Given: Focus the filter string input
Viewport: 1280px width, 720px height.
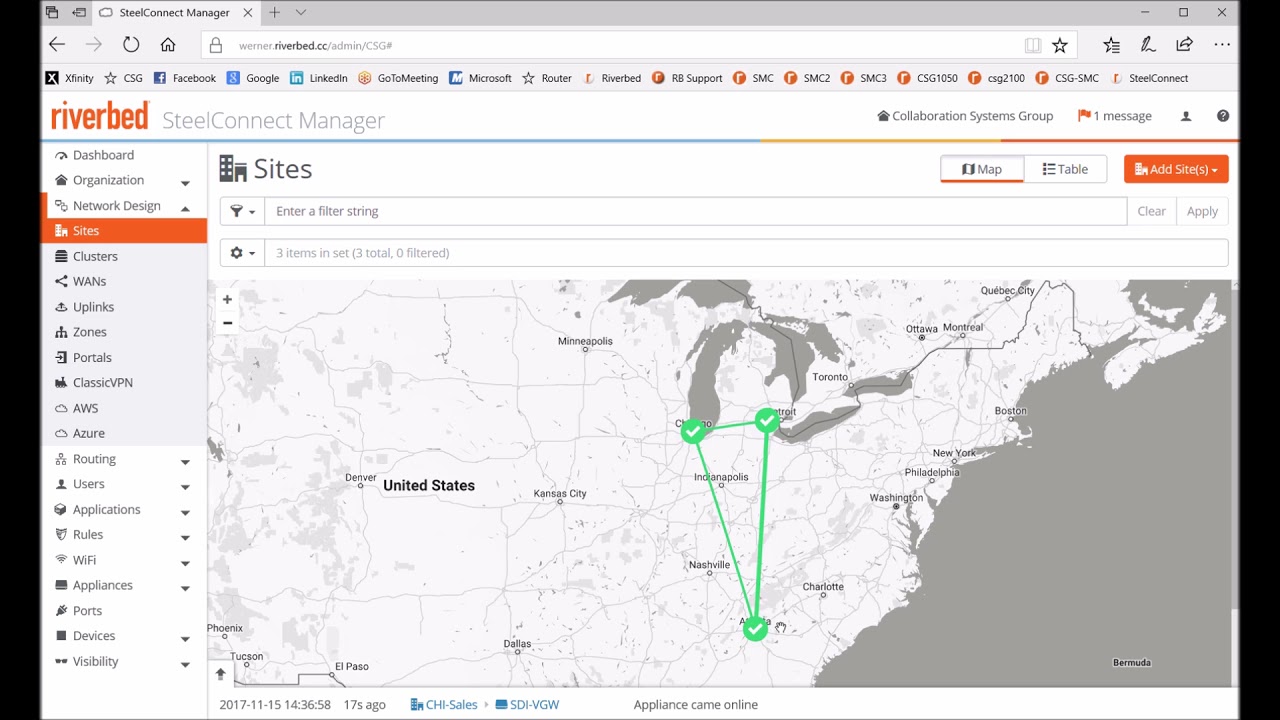Looking at the screenshot, I should tap(696, 211).
